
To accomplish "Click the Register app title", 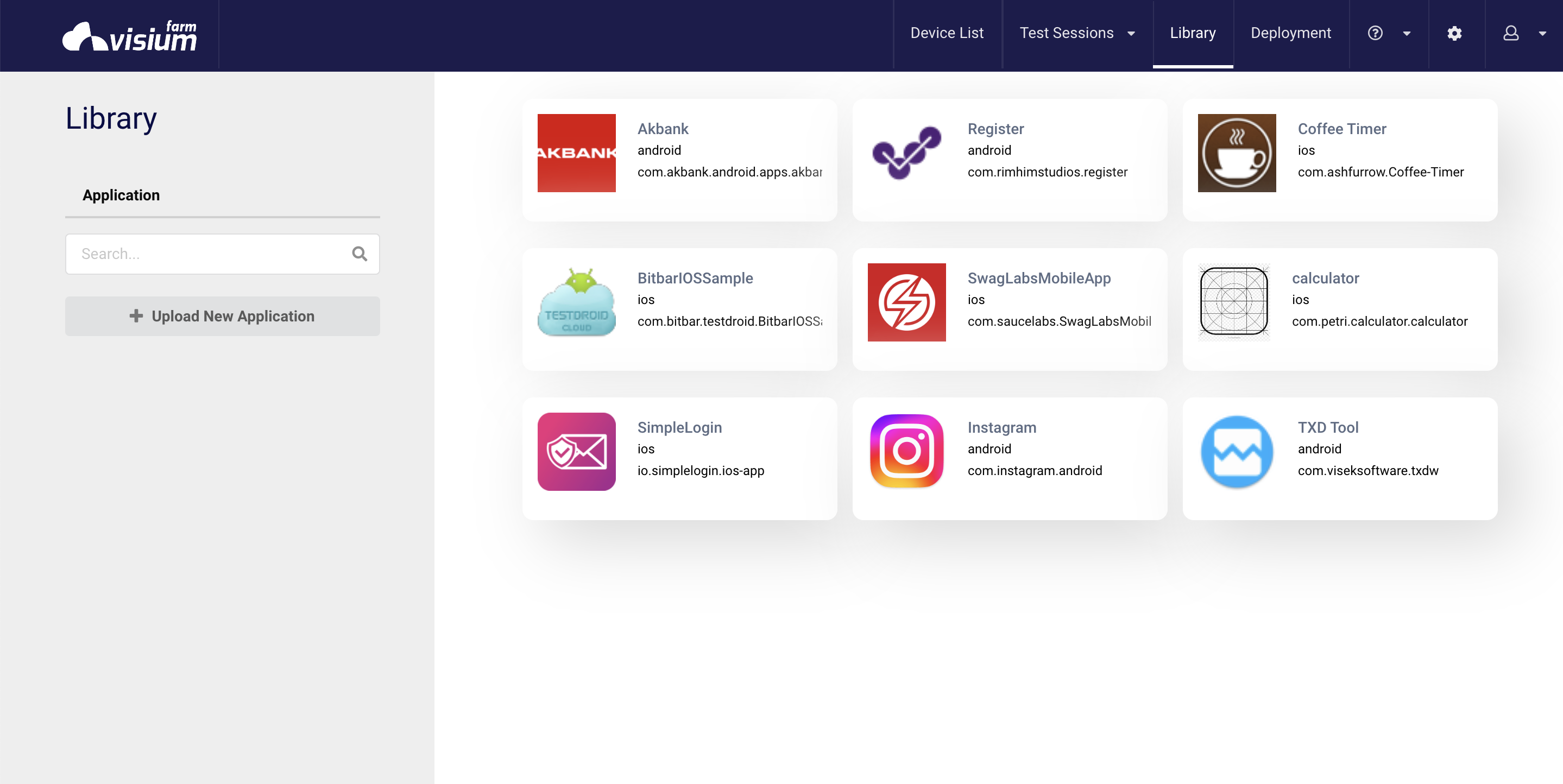I will coord(995,129).
